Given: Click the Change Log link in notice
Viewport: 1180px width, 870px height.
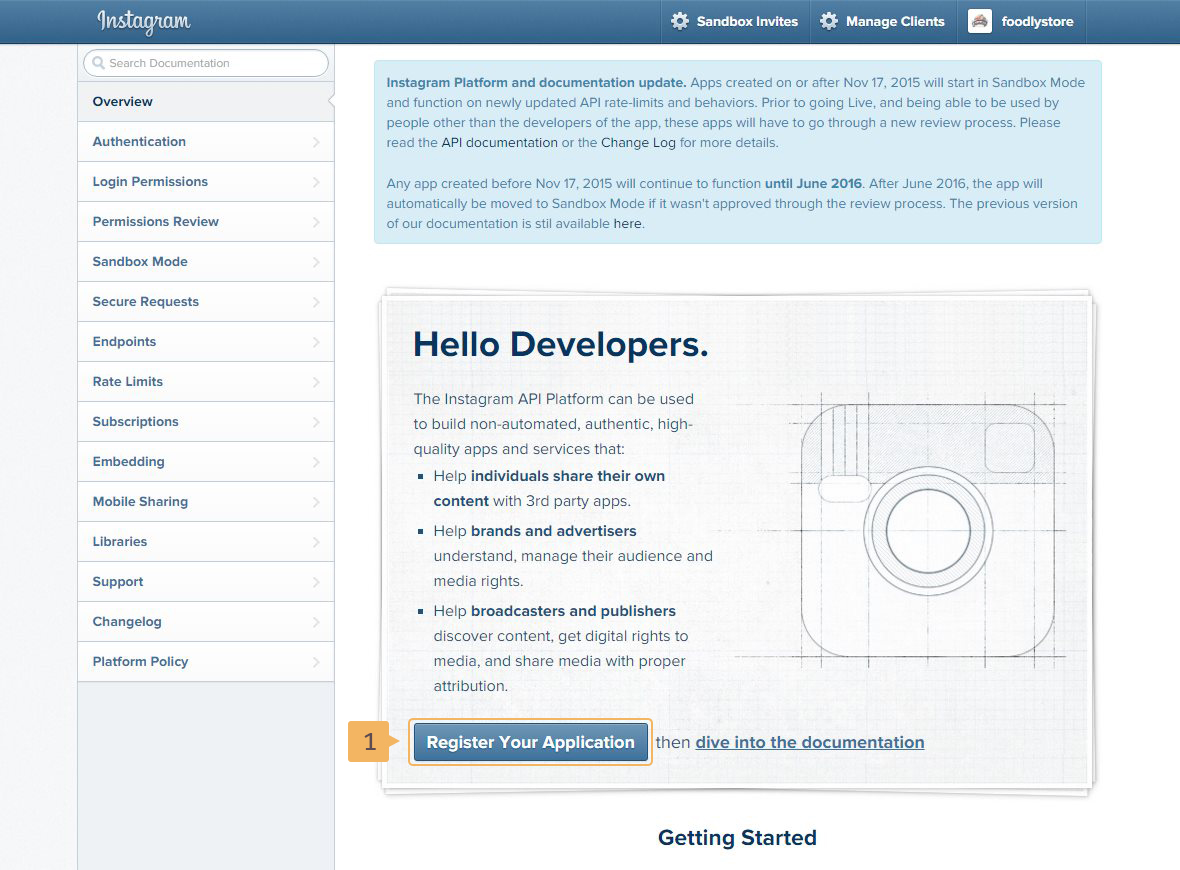Looking at the screenshot, I should point(638,143).
